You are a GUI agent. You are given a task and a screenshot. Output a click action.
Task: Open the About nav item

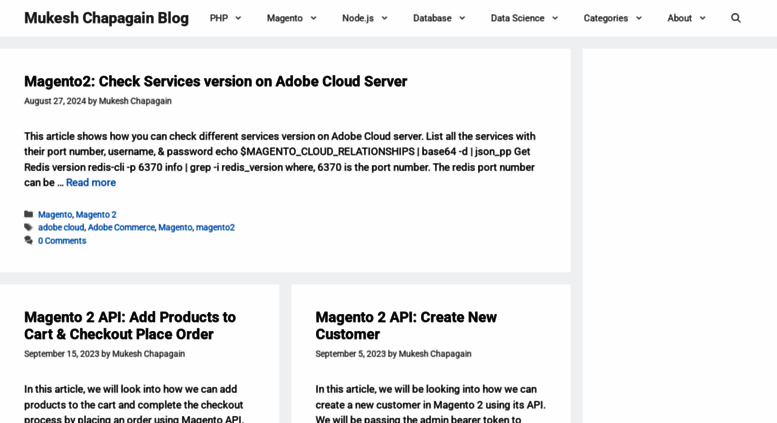tap(679, 18)
